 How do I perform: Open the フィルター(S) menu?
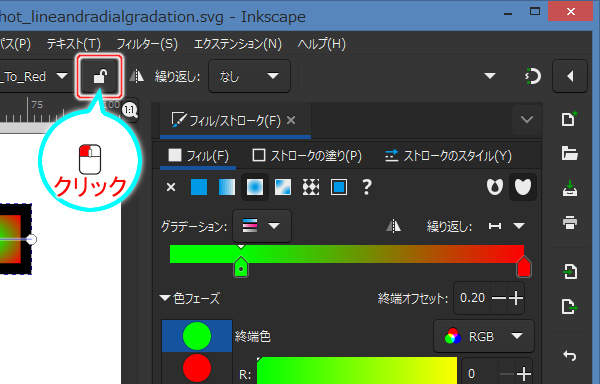147,44
